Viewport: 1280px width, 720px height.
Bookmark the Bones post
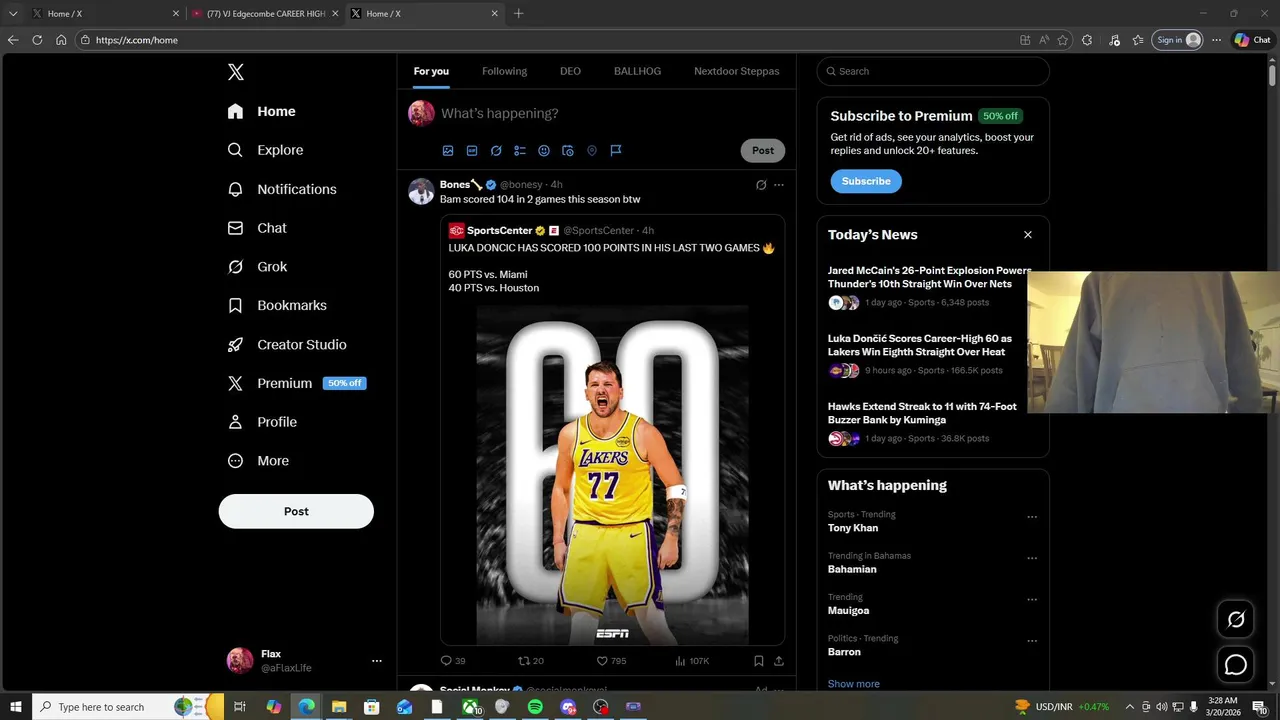[759, 661]
